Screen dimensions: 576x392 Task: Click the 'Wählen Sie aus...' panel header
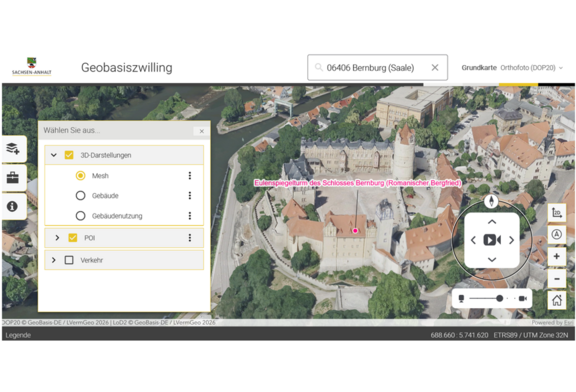coord(124,130)
